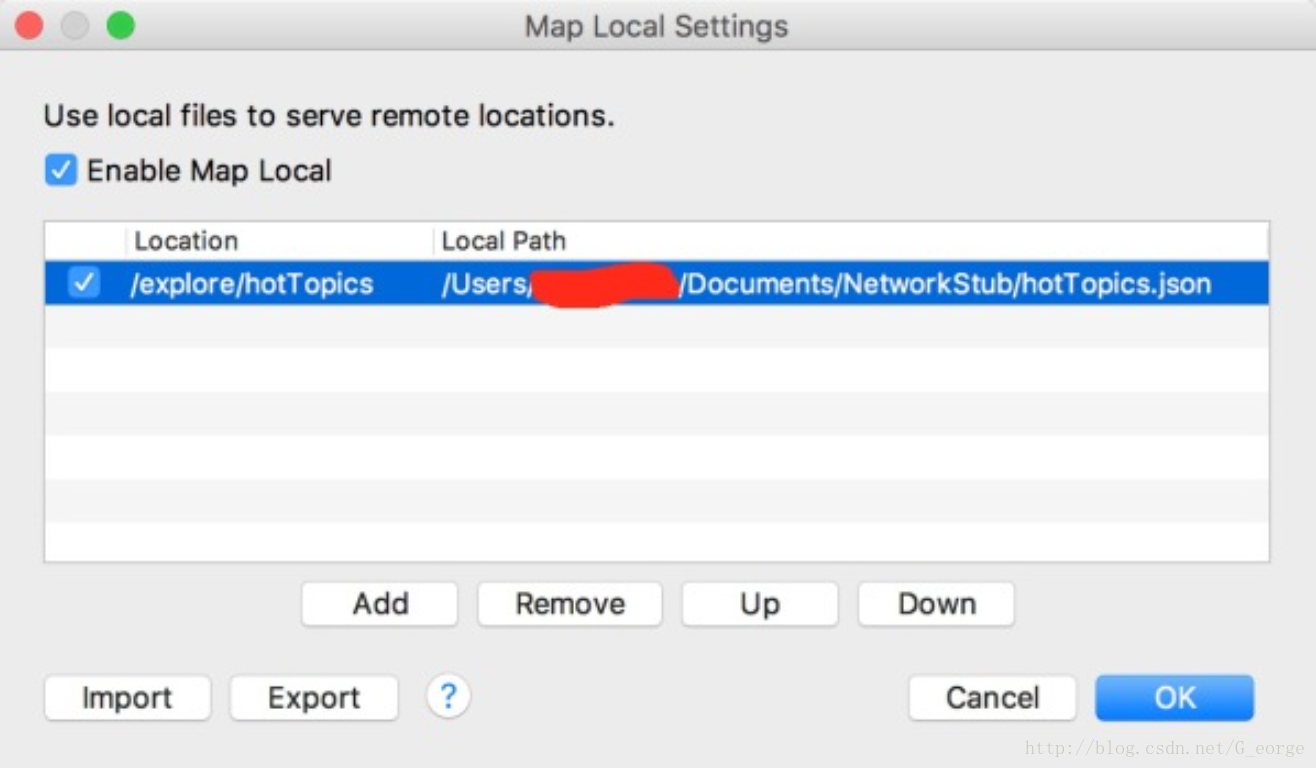Confirm settings with OK
The image size is (1316, 768).
[1174, 698]
